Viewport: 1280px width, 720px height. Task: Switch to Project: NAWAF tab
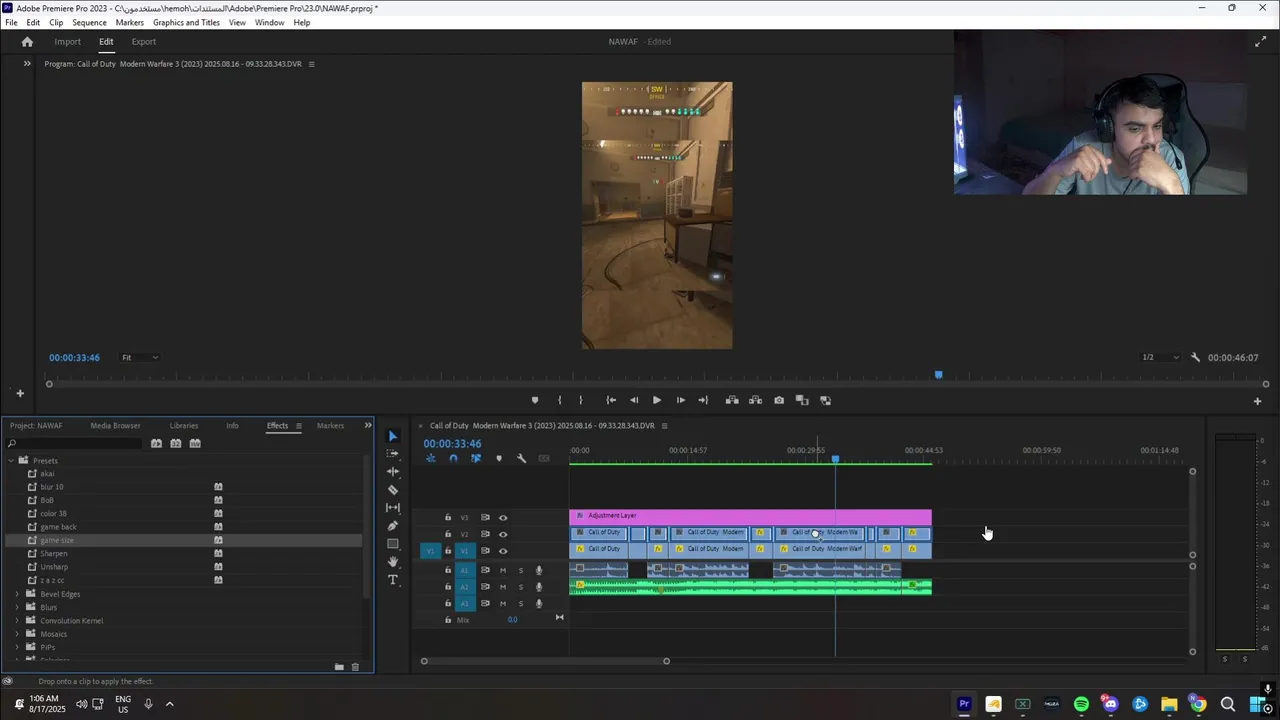point(36,426)
